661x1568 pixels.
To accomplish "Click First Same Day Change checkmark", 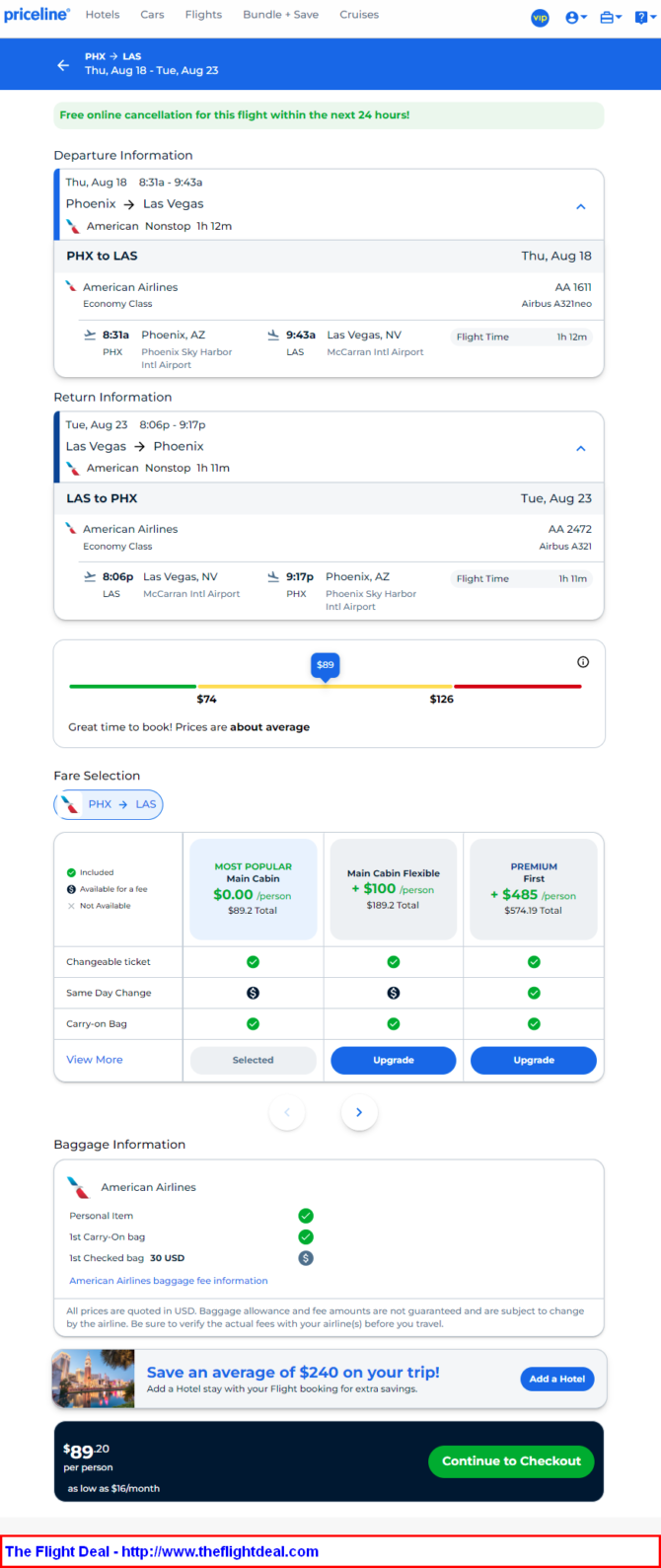I will 534,993.
